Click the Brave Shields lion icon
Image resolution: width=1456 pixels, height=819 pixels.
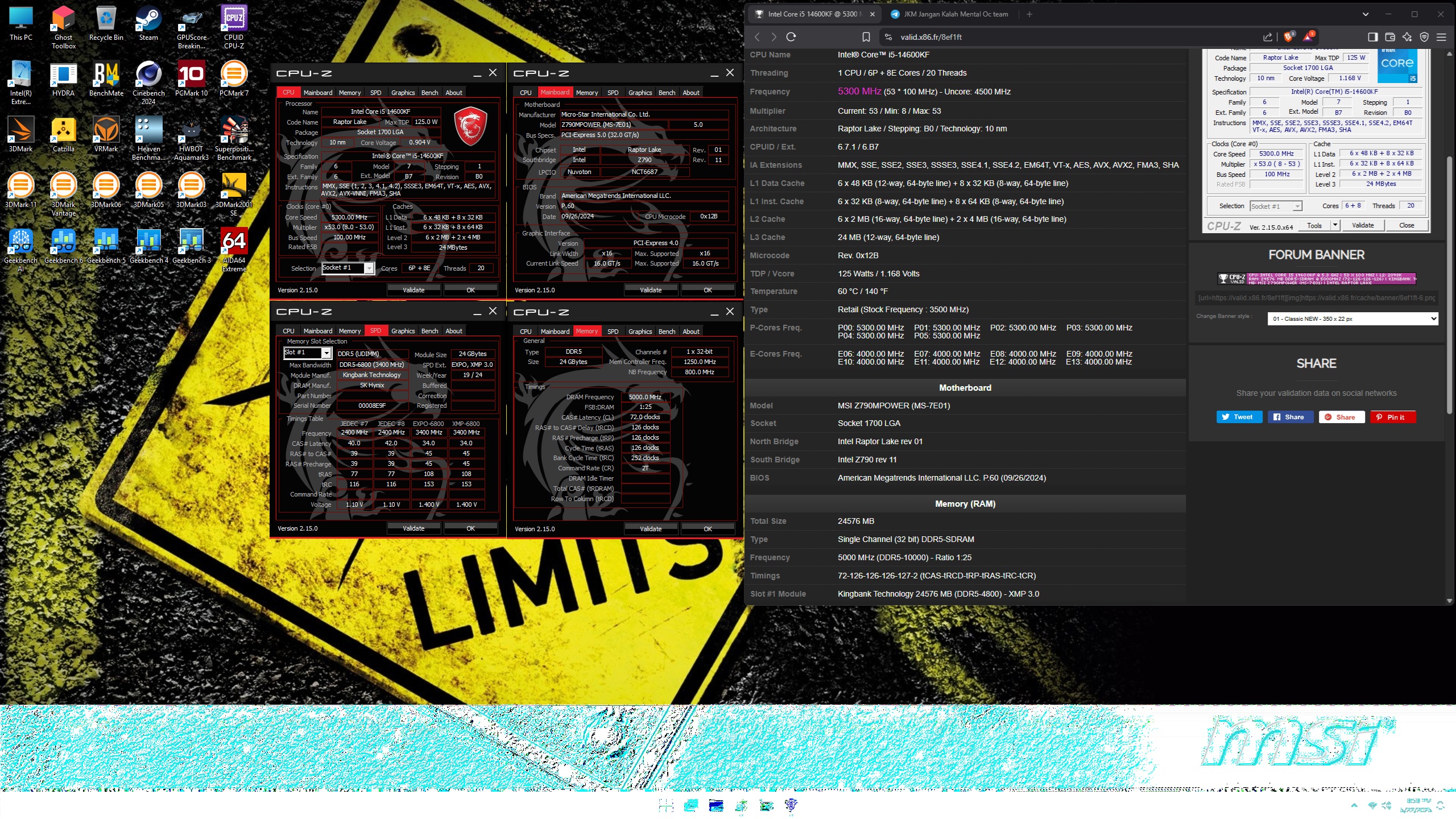tap(1289, 37)
